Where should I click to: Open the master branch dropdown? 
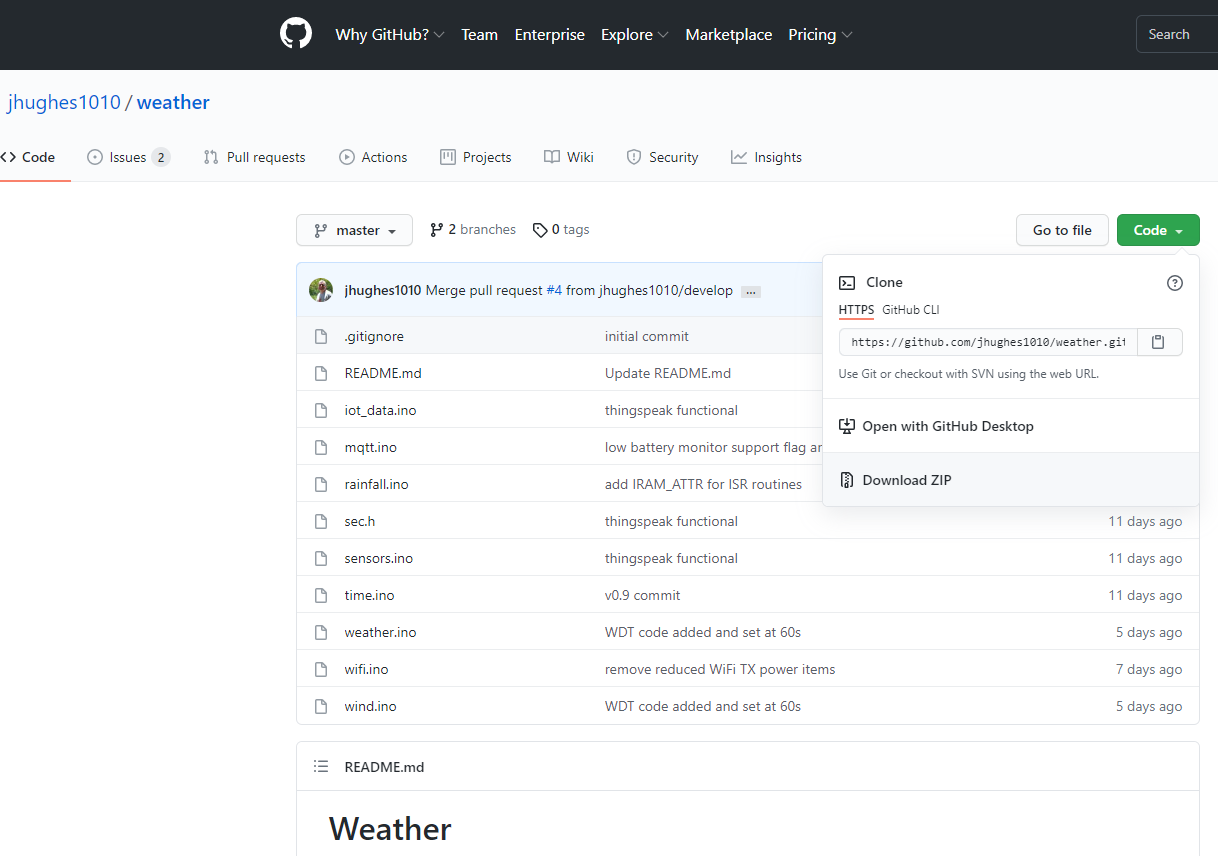354,230
